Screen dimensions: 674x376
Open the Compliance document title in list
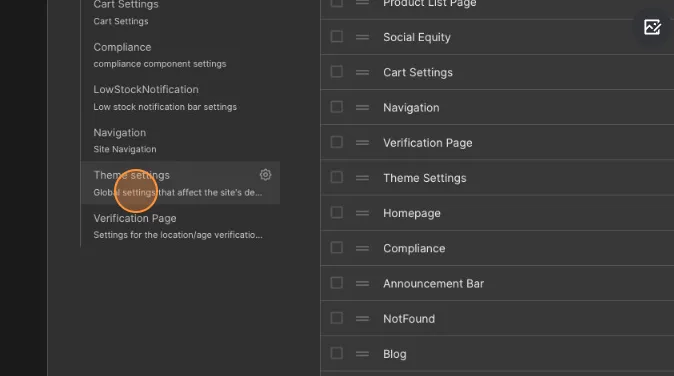(x=414, y=248)
